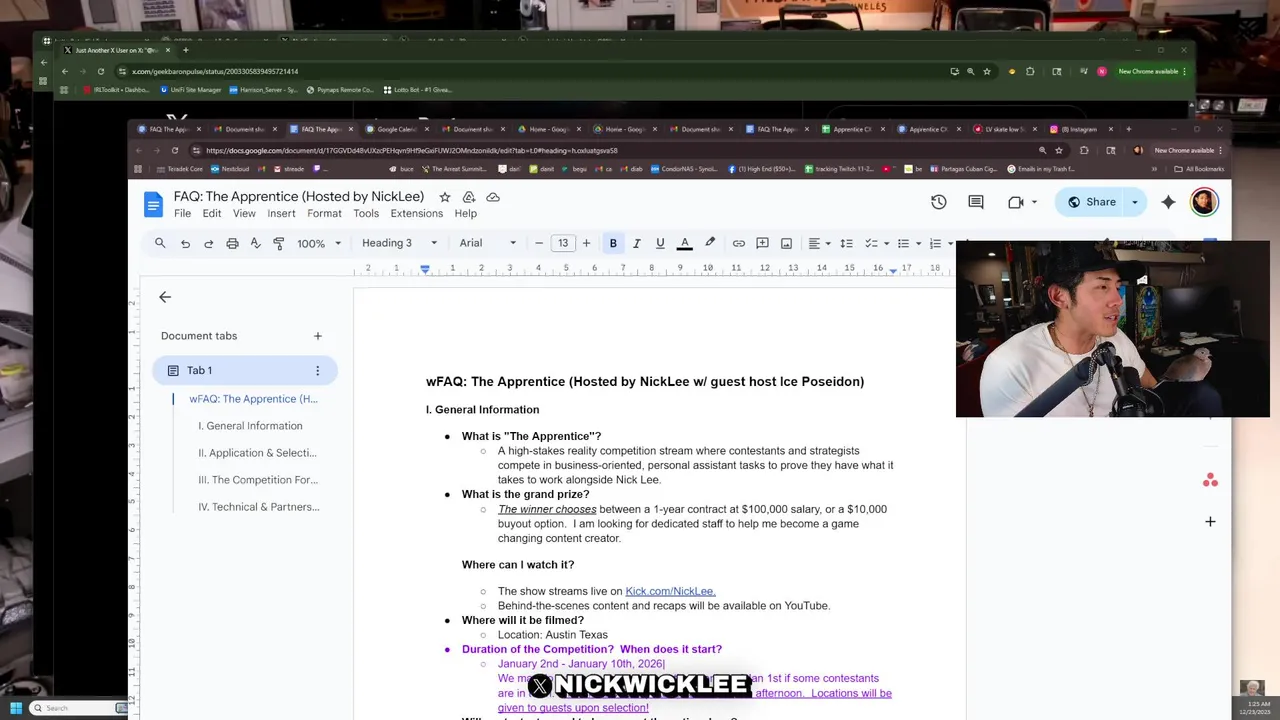Activate the paint format tool
The width and height of the screenshot is (1280, 720).
click(279, 243)
